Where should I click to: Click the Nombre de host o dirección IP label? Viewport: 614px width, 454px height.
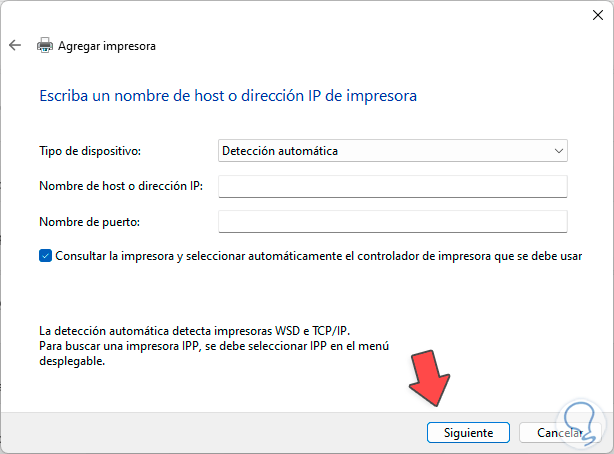[120, 186]
